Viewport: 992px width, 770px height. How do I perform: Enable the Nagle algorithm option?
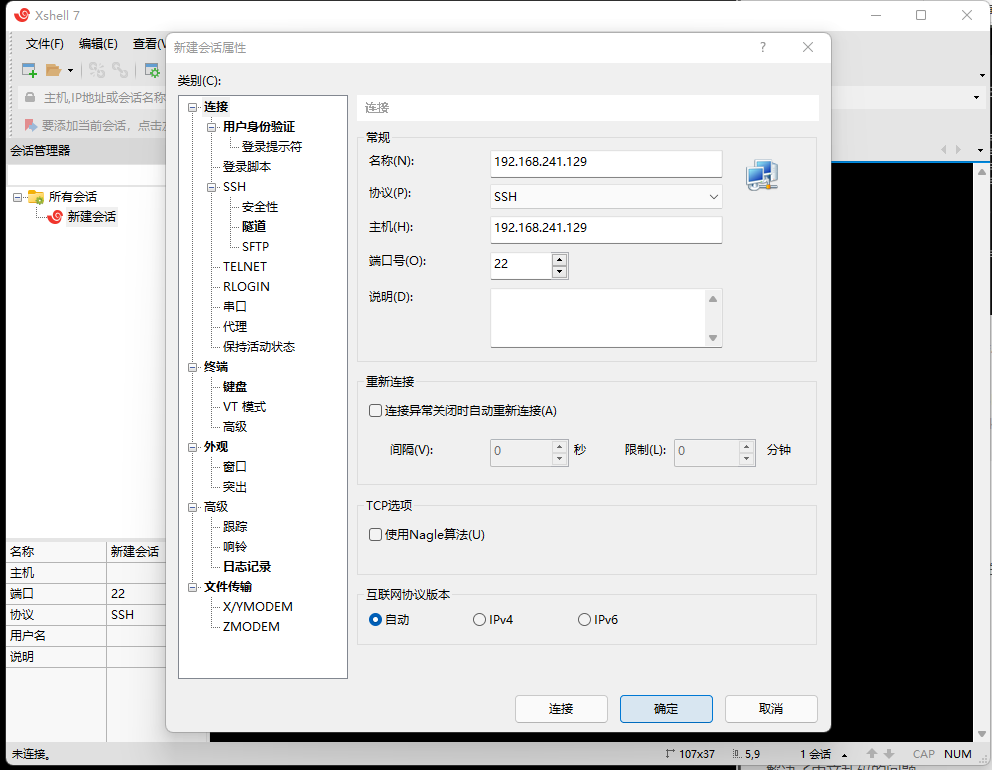point(374,535)
